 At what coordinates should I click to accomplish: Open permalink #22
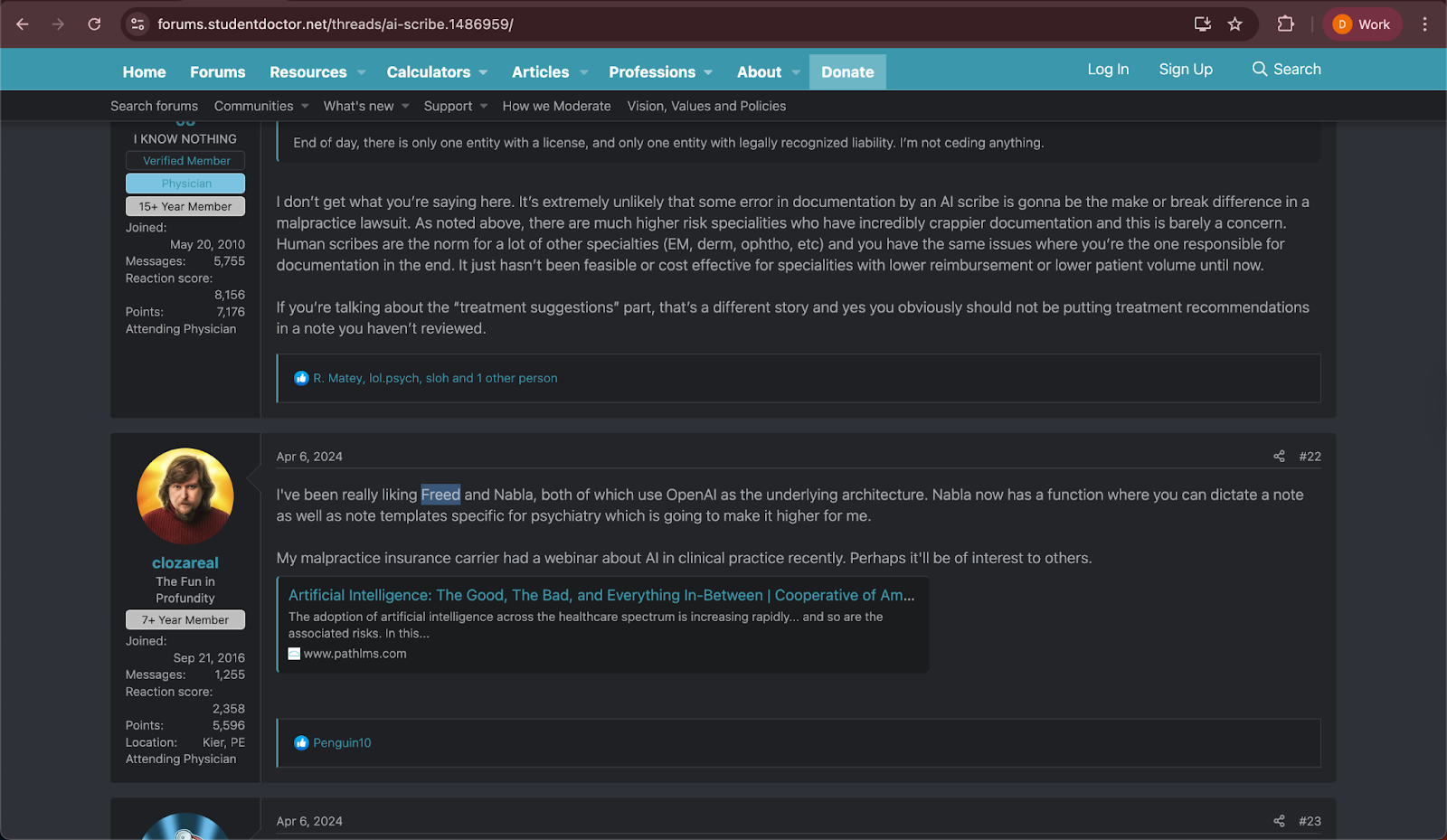pos(1310,457)
